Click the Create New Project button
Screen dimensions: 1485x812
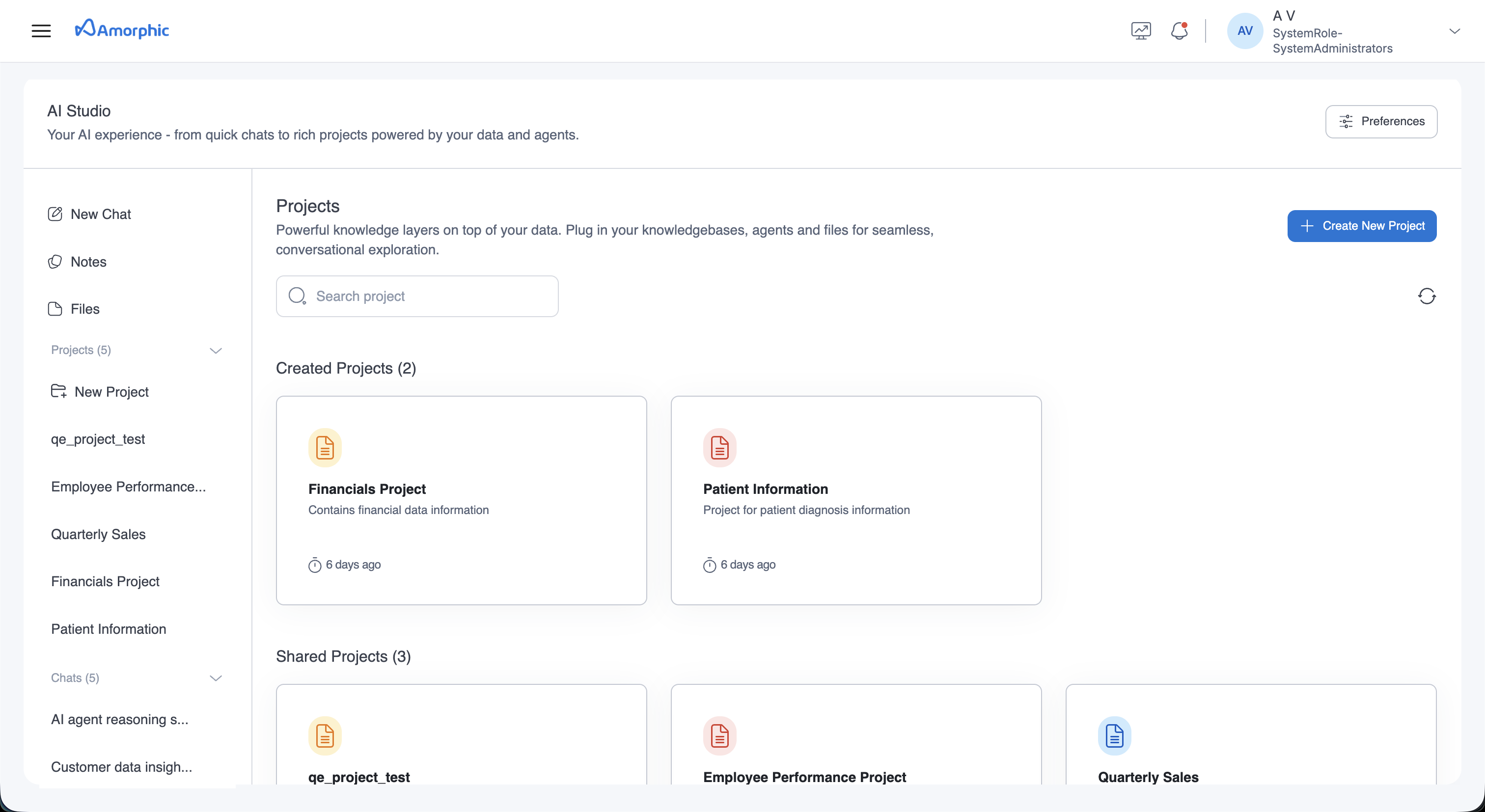pos(1361,226)
